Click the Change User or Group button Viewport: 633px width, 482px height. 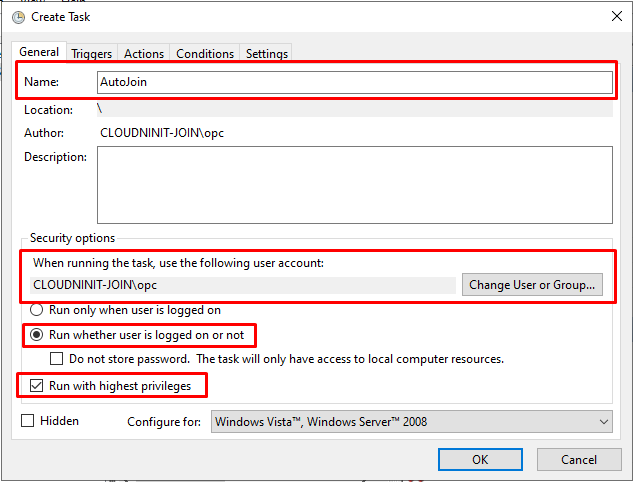coord(532,285)
